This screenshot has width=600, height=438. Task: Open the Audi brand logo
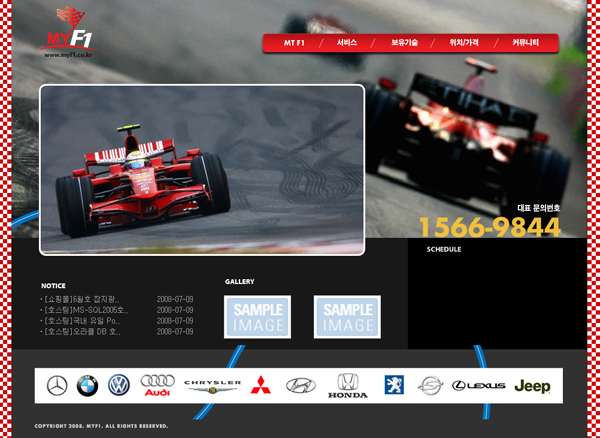pos(158,386)
